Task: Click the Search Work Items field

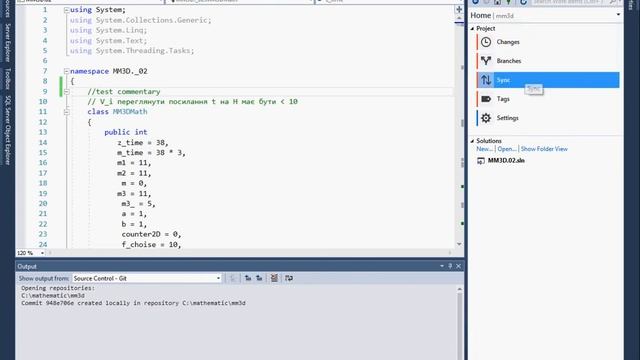Action: coord(569,2)
